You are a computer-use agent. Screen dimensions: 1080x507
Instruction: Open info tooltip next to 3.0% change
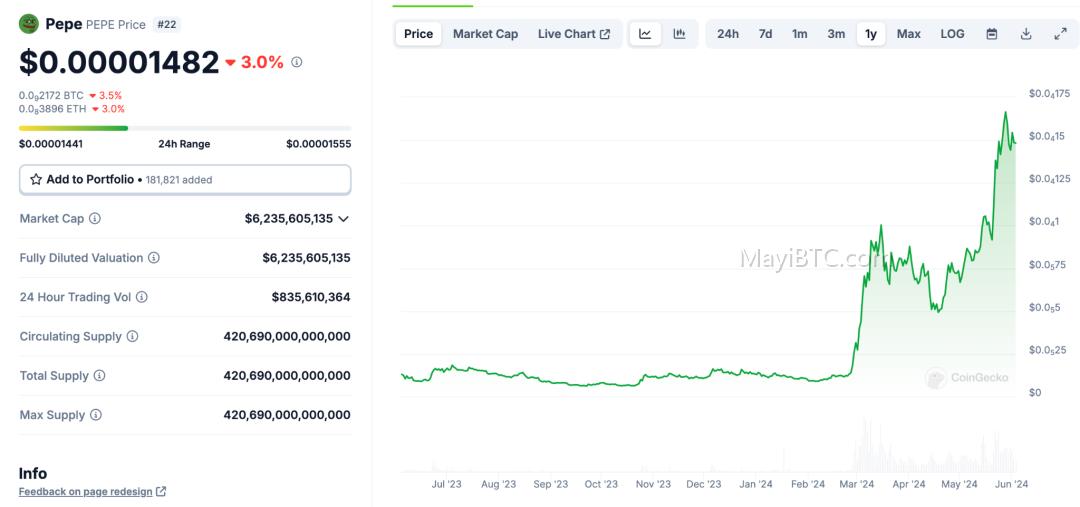[x=297, y=62]
